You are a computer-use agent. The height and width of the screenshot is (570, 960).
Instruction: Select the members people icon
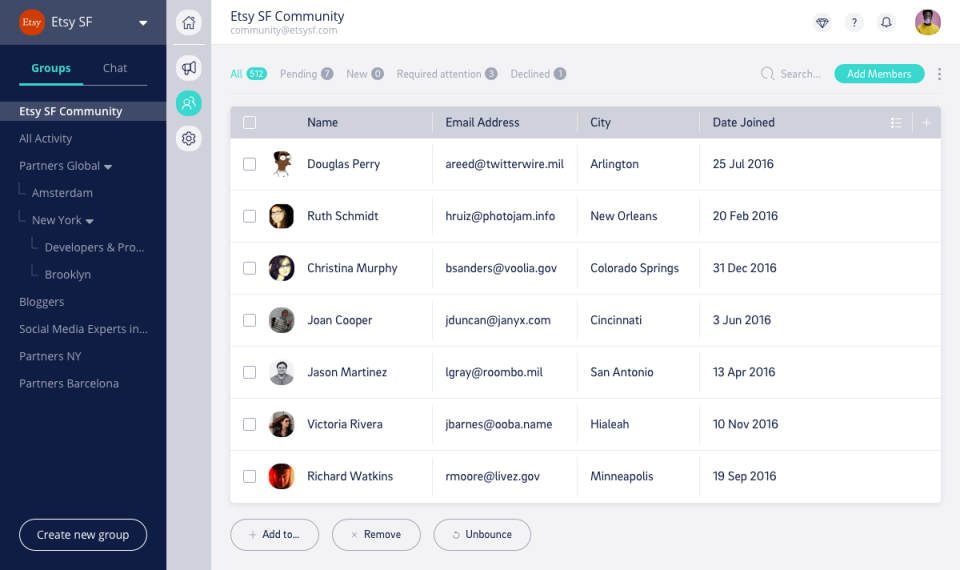tap(189, 103)
